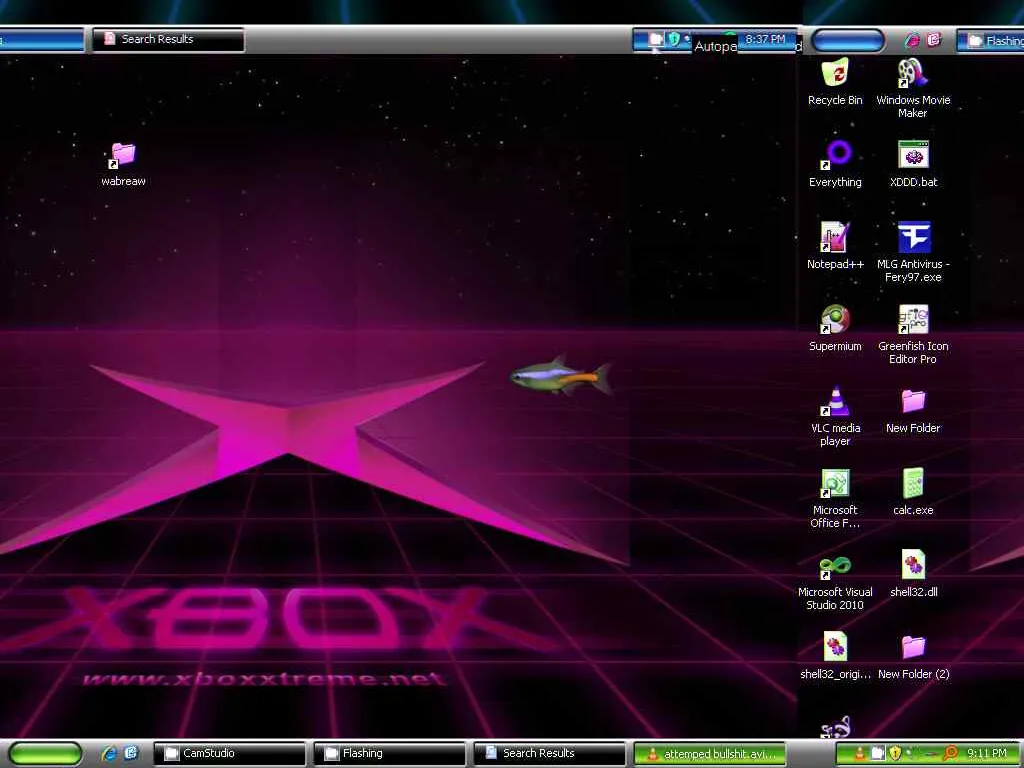Switch to Search Results in the bottom taskbar

549,754
